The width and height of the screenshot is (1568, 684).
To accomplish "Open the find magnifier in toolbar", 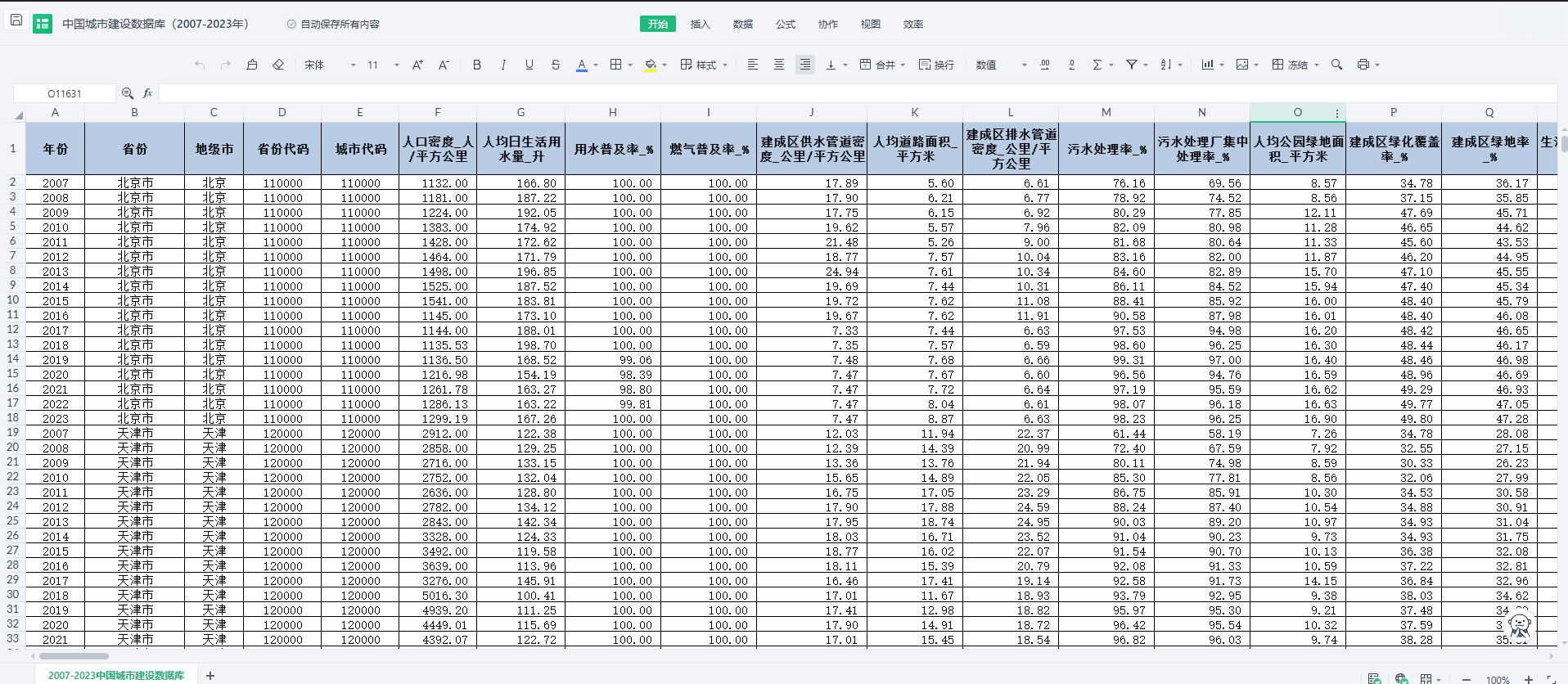I will click(1336, 65).
